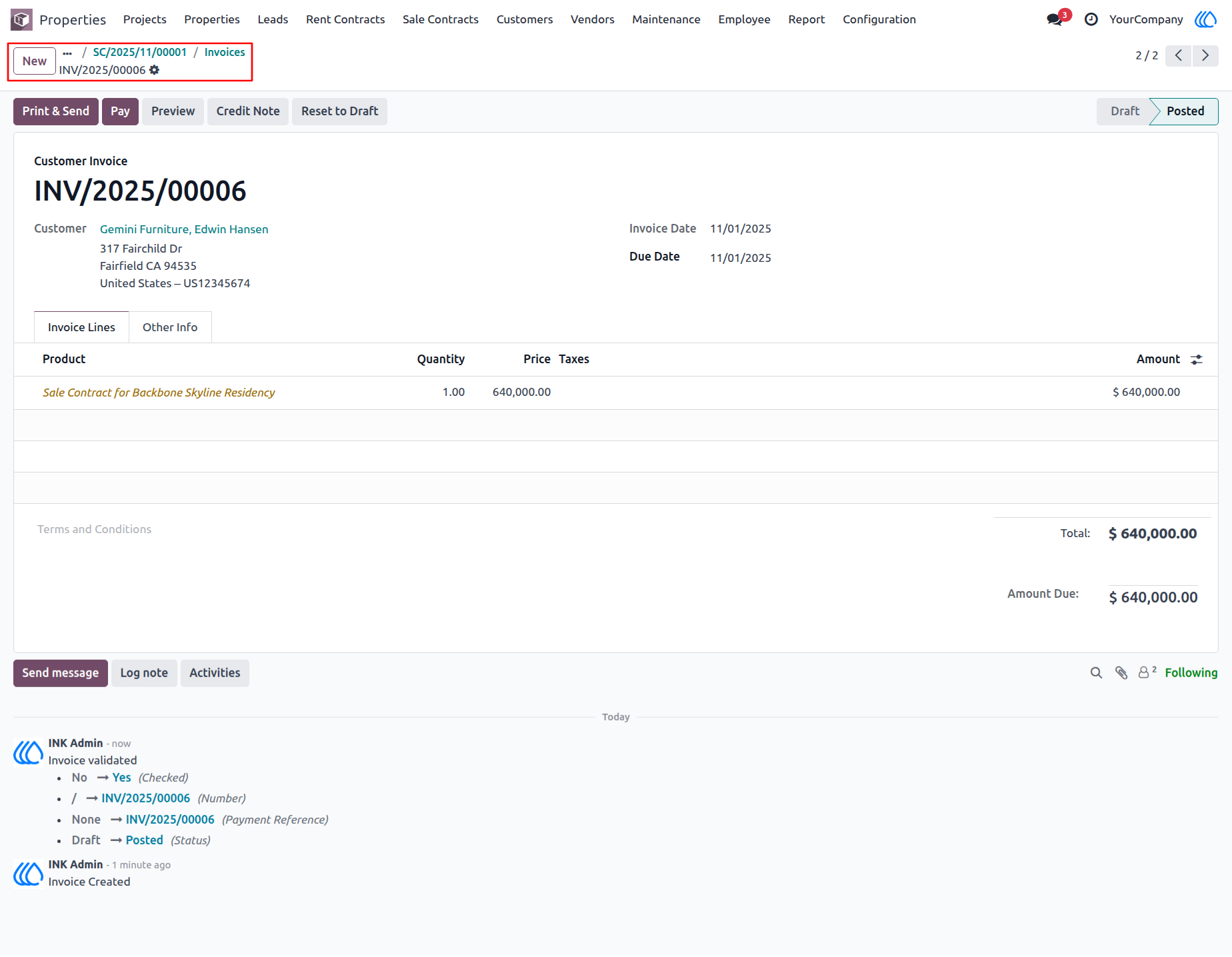Open the Customers menu

525,19
